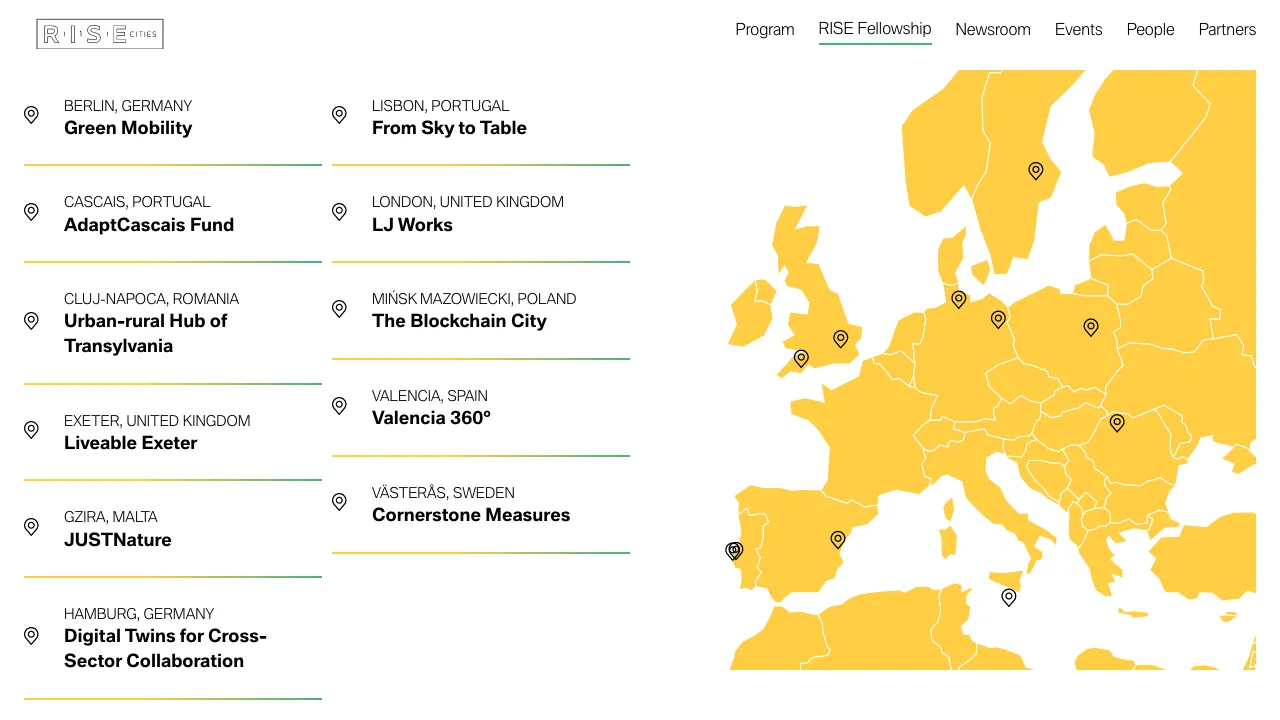Select the Berlin pin on the map

(x=998, y=319)
